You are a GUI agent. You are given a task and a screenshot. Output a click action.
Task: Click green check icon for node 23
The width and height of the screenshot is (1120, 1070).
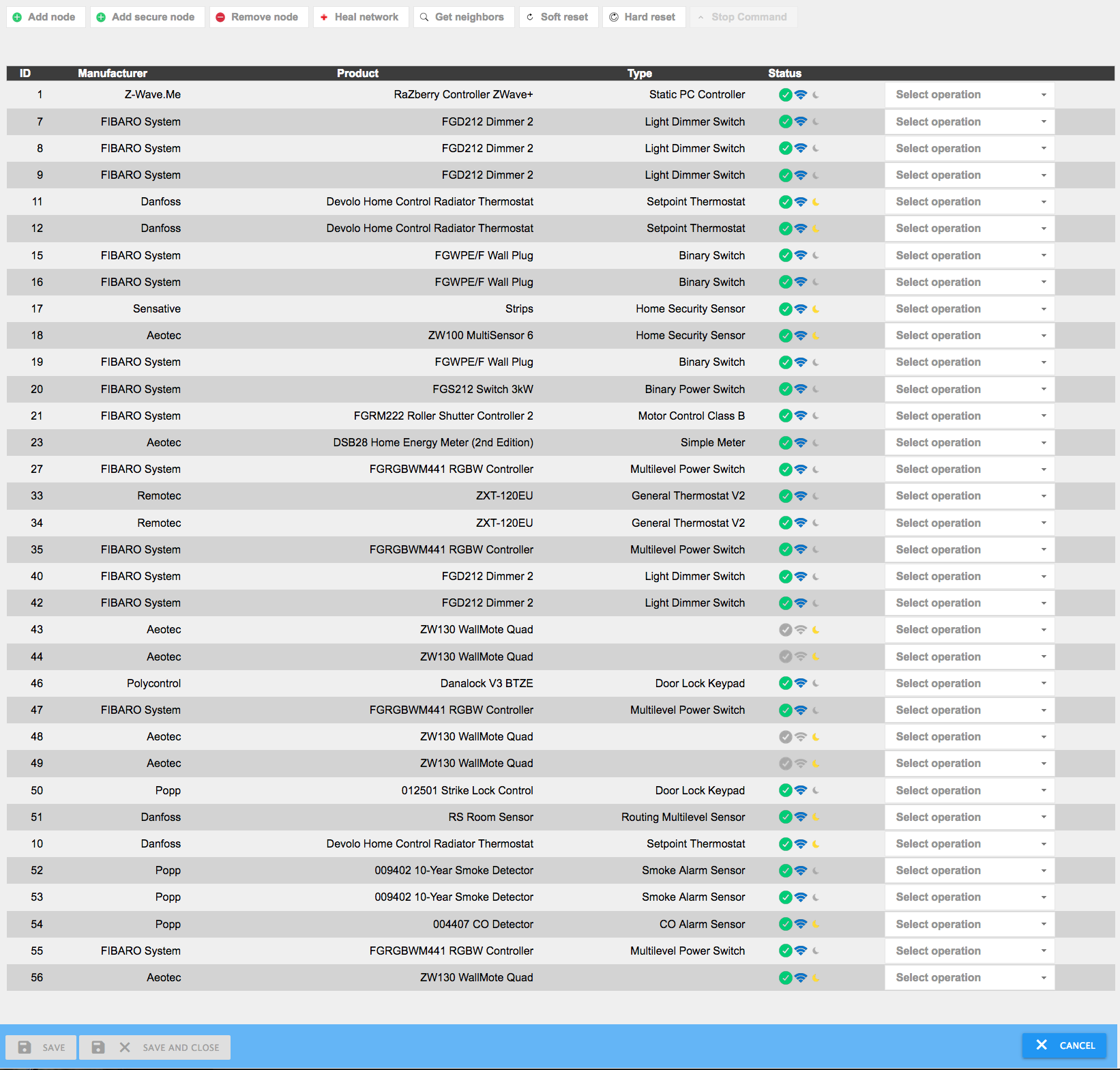tap(786, 443)
